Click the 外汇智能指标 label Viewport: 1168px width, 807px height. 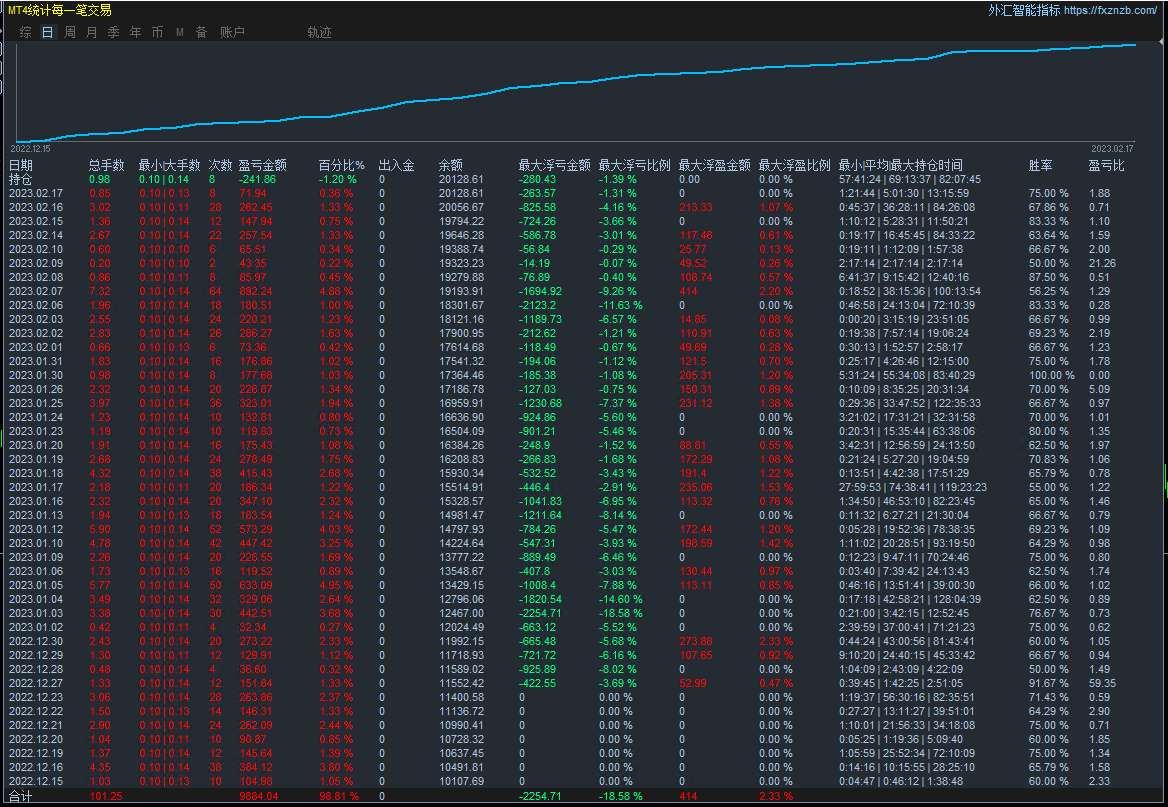[x=1024, y=10]
